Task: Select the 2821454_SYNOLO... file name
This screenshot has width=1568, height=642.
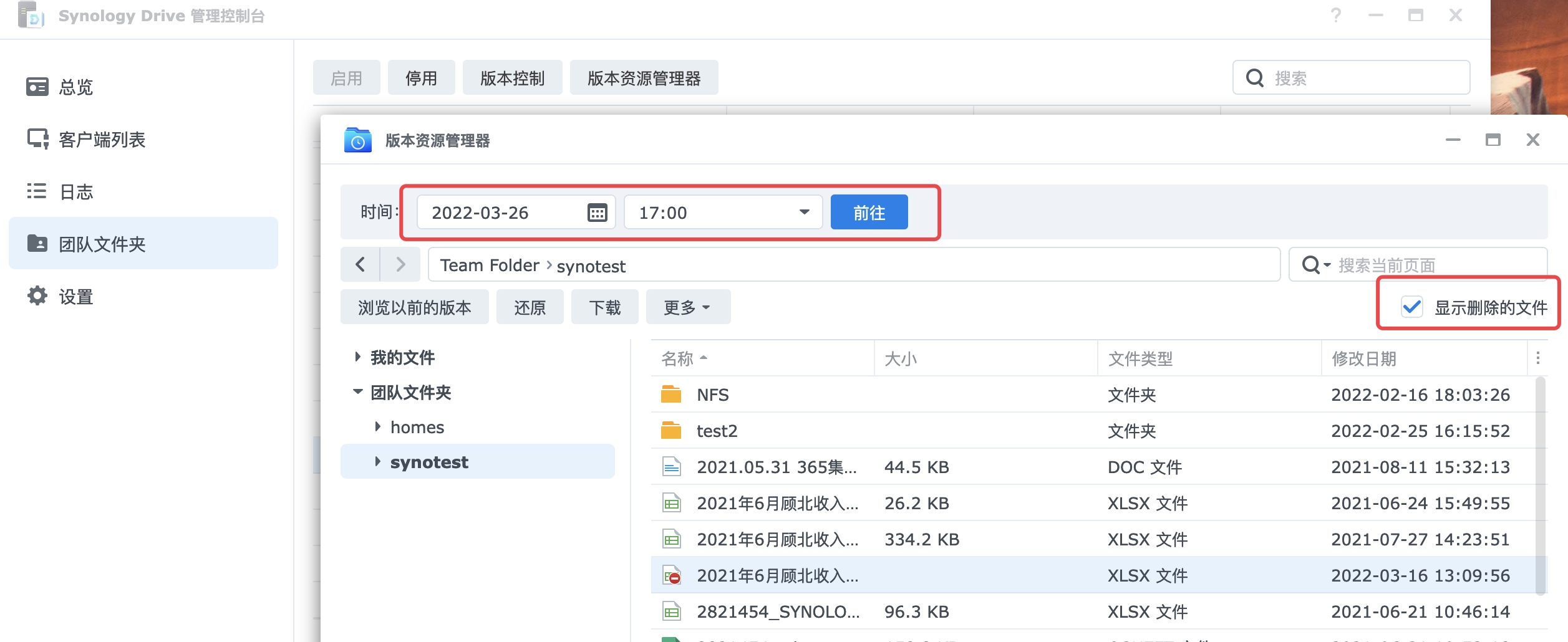Action: tap(778, 611)
